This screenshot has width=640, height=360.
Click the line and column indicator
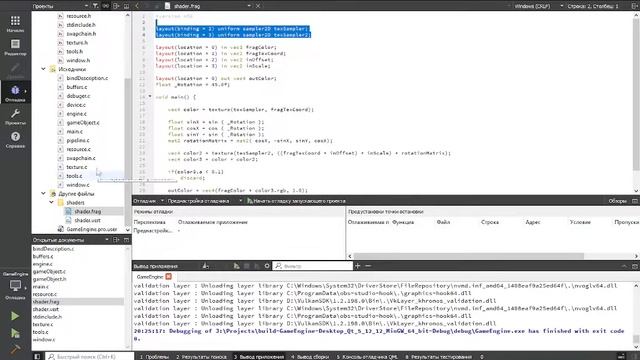[x=593, y=6]
